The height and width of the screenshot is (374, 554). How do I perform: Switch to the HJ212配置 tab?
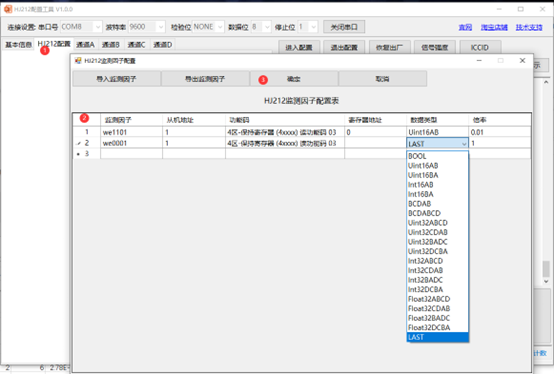click(54, 44)
